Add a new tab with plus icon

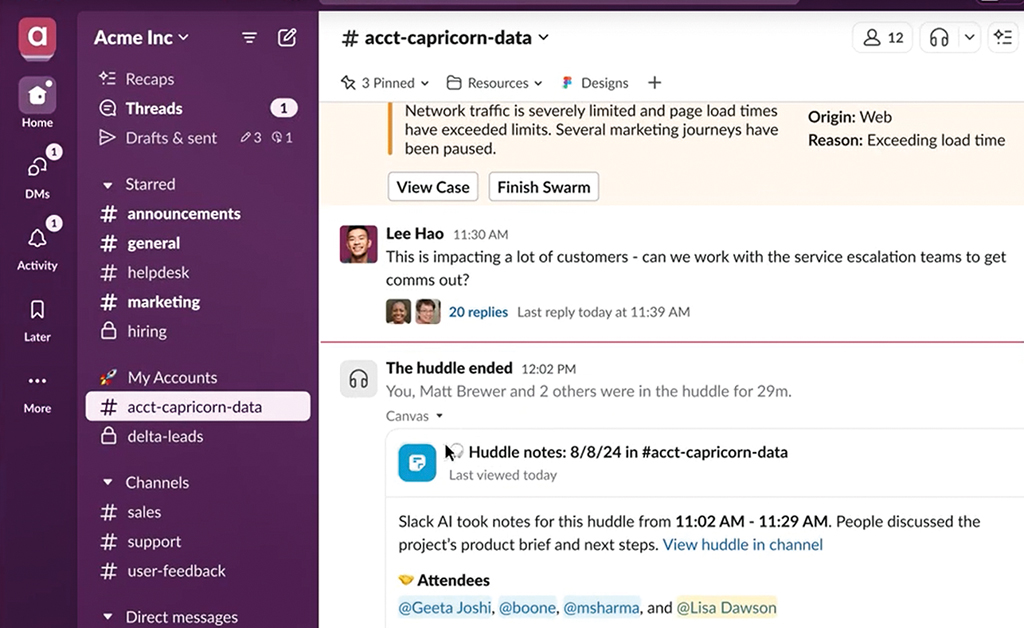click(x=654, y=83)
